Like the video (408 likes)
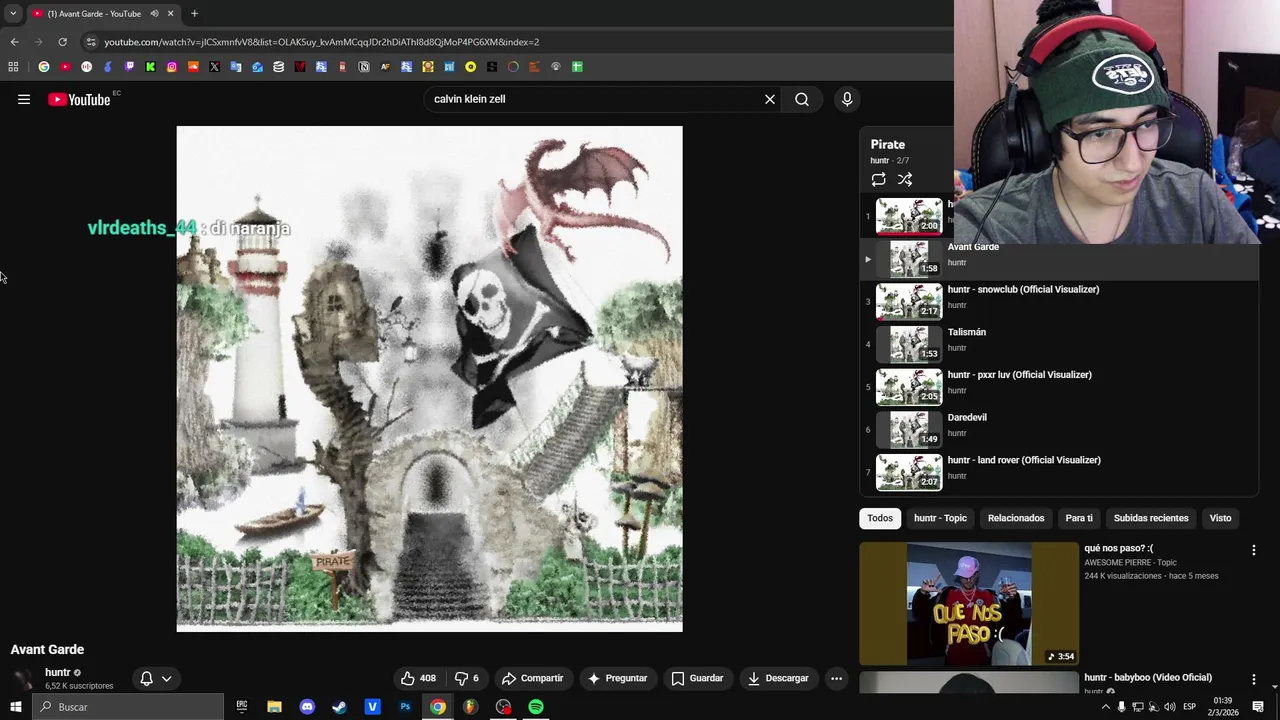The height and width of the screenshot is (720, 1280). pyautogui.click(x=418, y=678)
